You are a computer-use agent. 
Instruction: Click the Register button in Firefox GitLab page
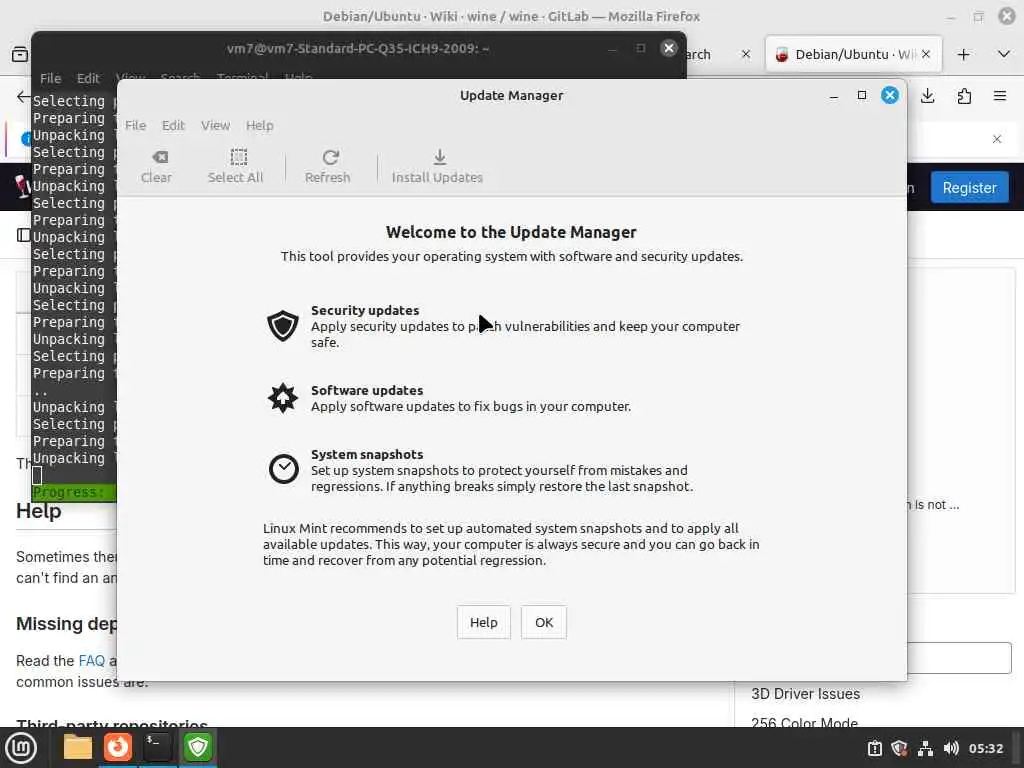969,187
